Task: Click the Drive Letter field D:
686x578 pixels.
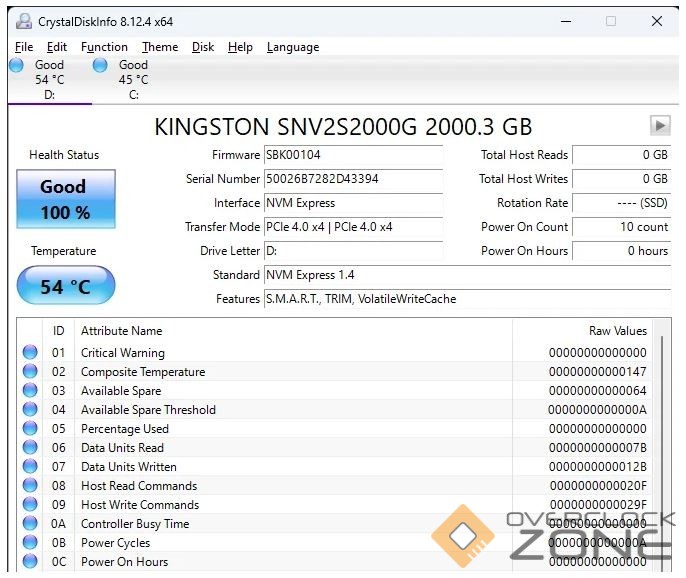Action: (354, 251)
